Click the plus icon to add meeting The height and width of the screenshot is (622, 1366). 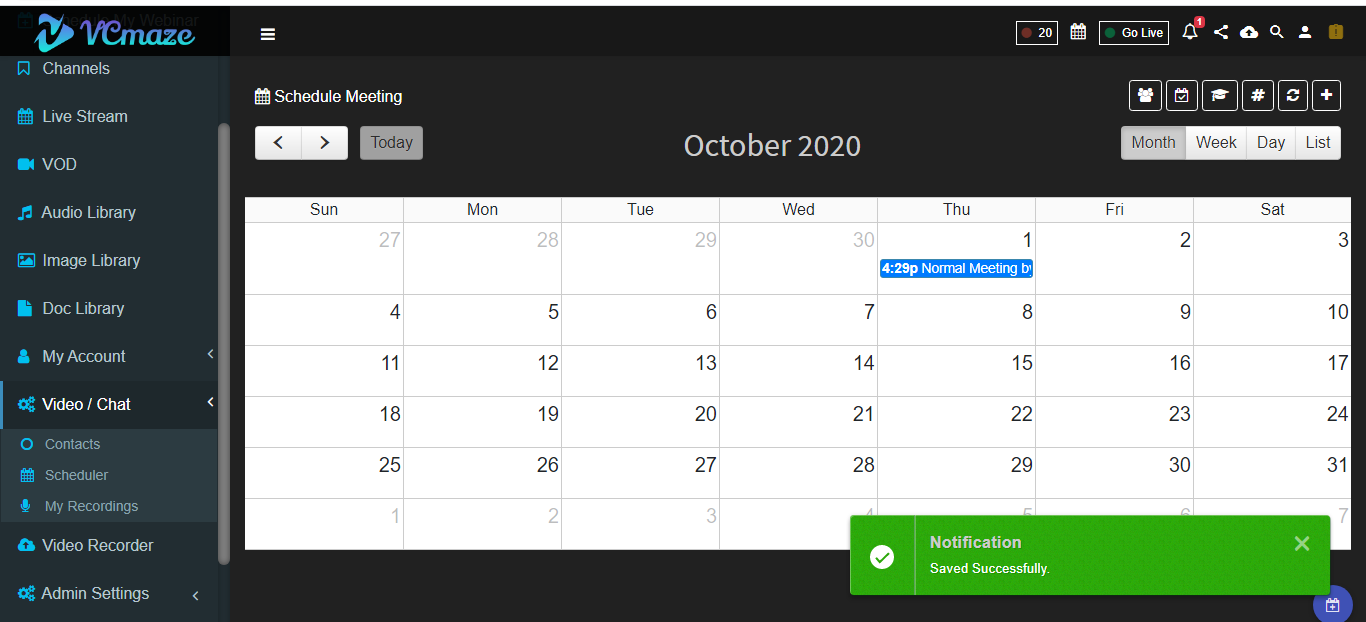coord(1326,95)
